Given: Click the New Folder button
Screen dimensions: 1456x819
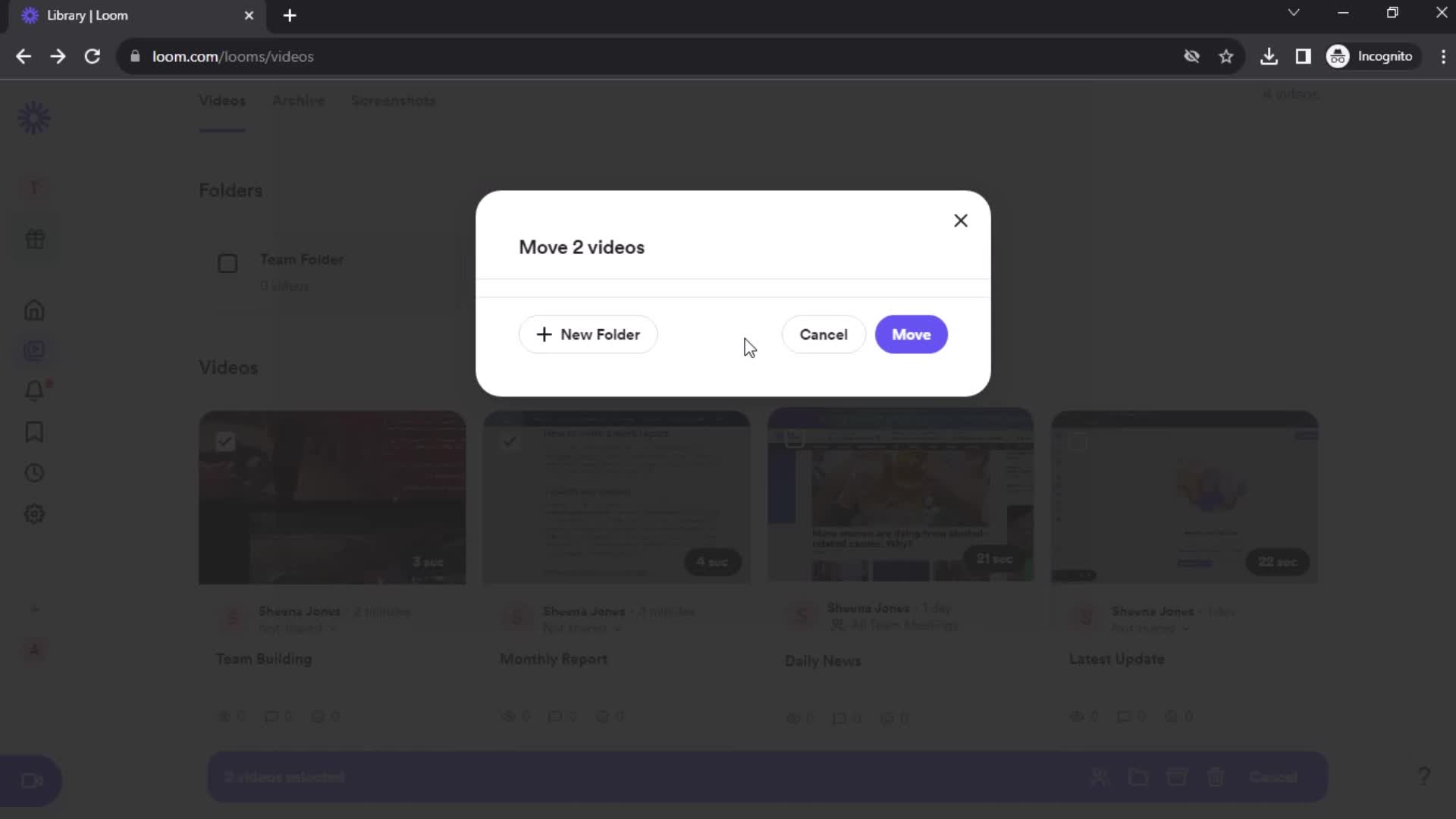Looking at the screenshot, I should pyautogui.click(x=589, y=334).
